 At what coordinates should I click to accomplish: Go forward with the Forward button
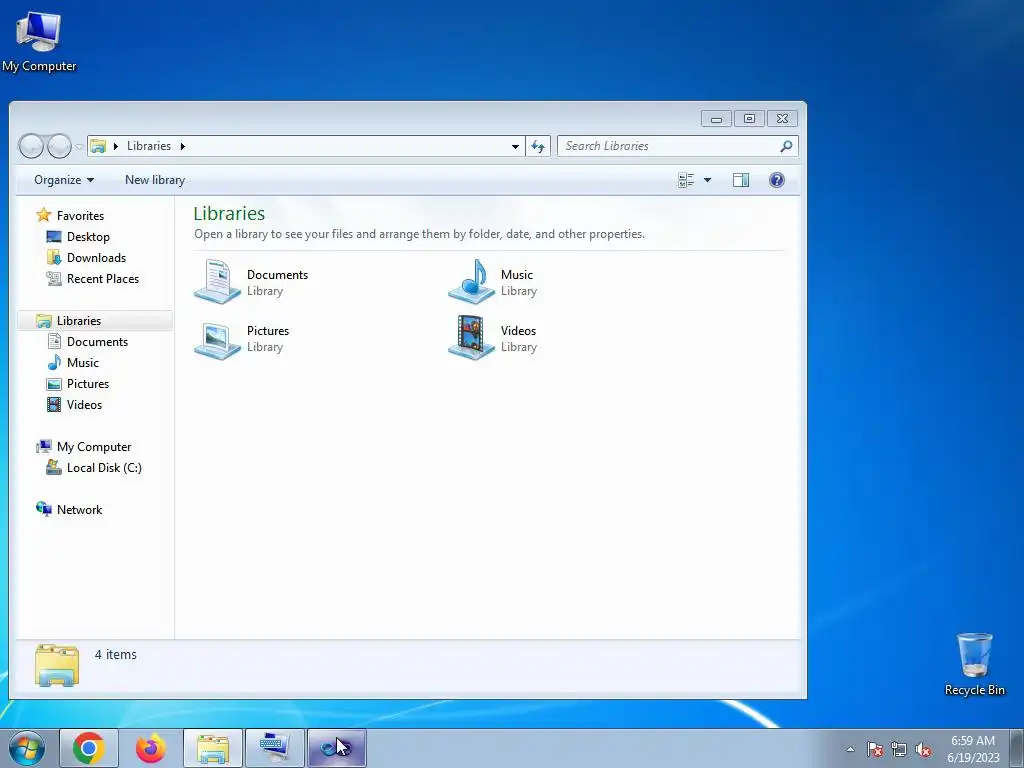[x=59, y=146]
